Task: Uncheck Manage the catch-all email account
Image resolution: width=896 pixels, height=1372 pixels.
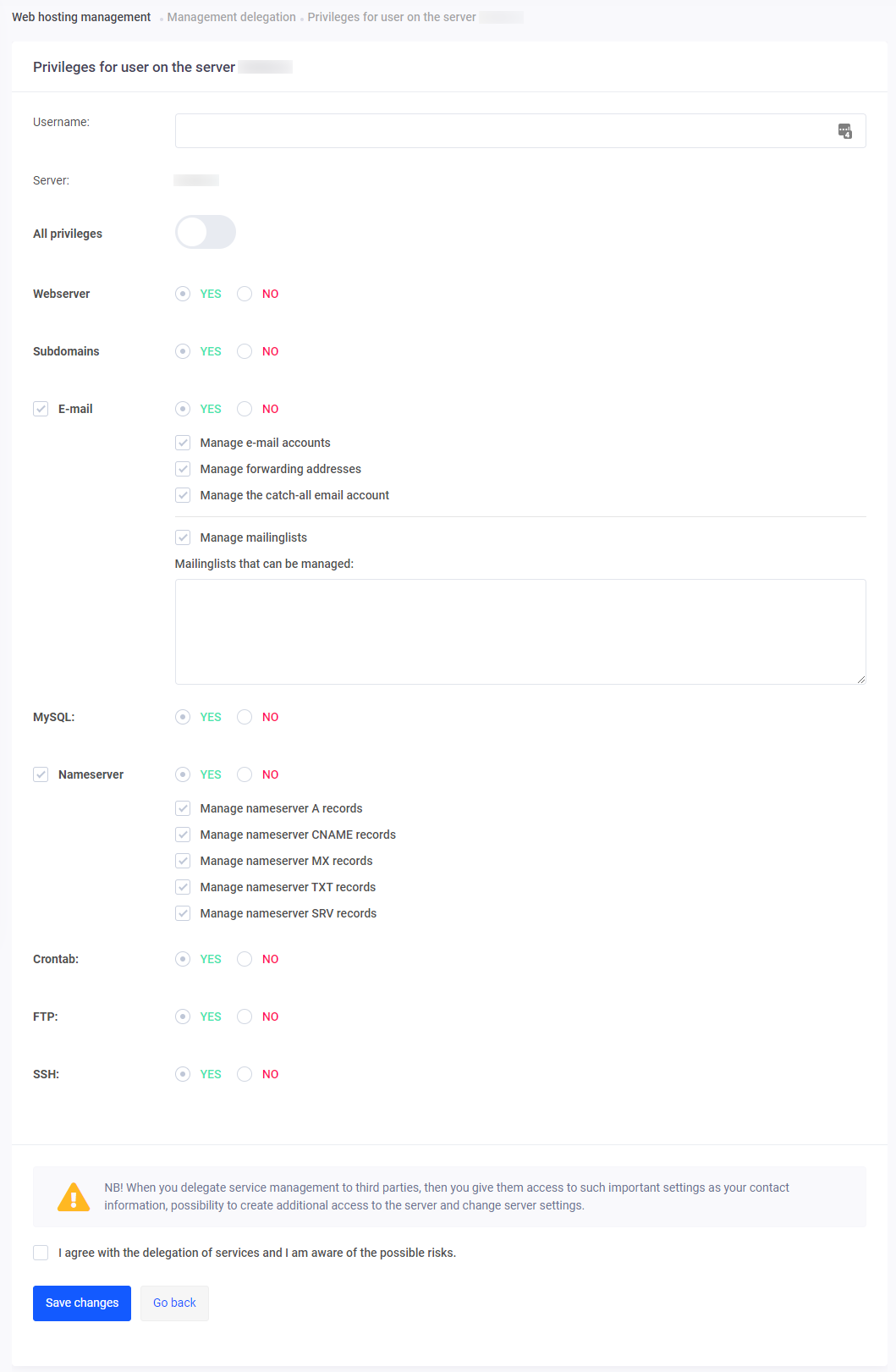Action: point(183,495)
